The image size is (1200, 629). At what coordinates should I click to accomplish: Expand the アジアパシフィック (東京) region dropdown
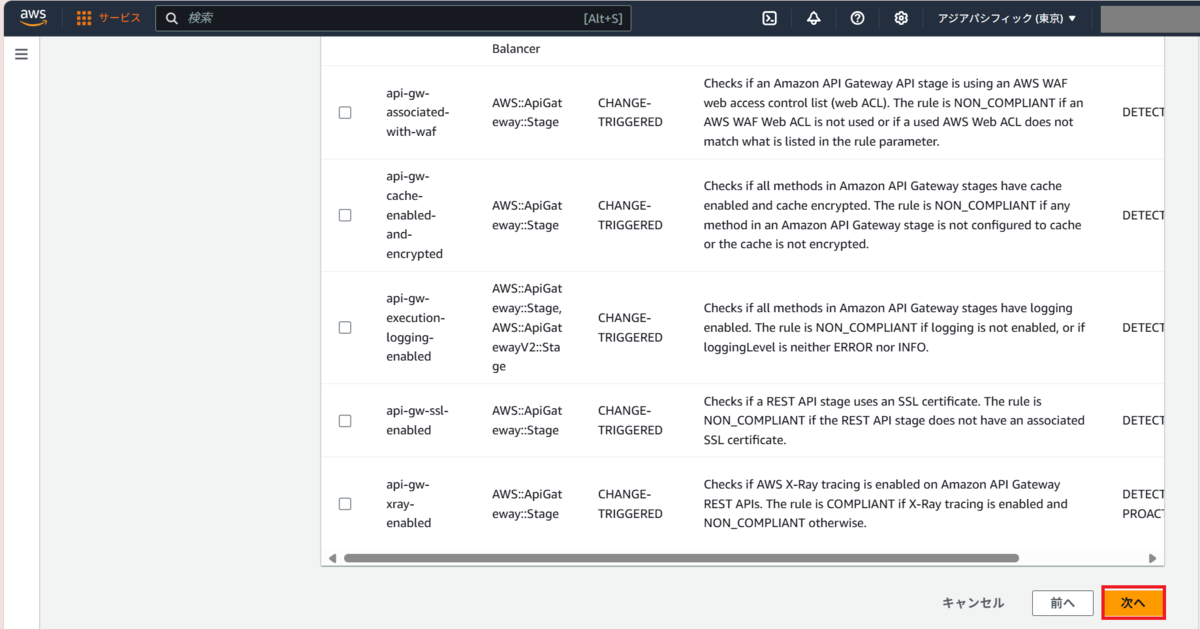1006,18
